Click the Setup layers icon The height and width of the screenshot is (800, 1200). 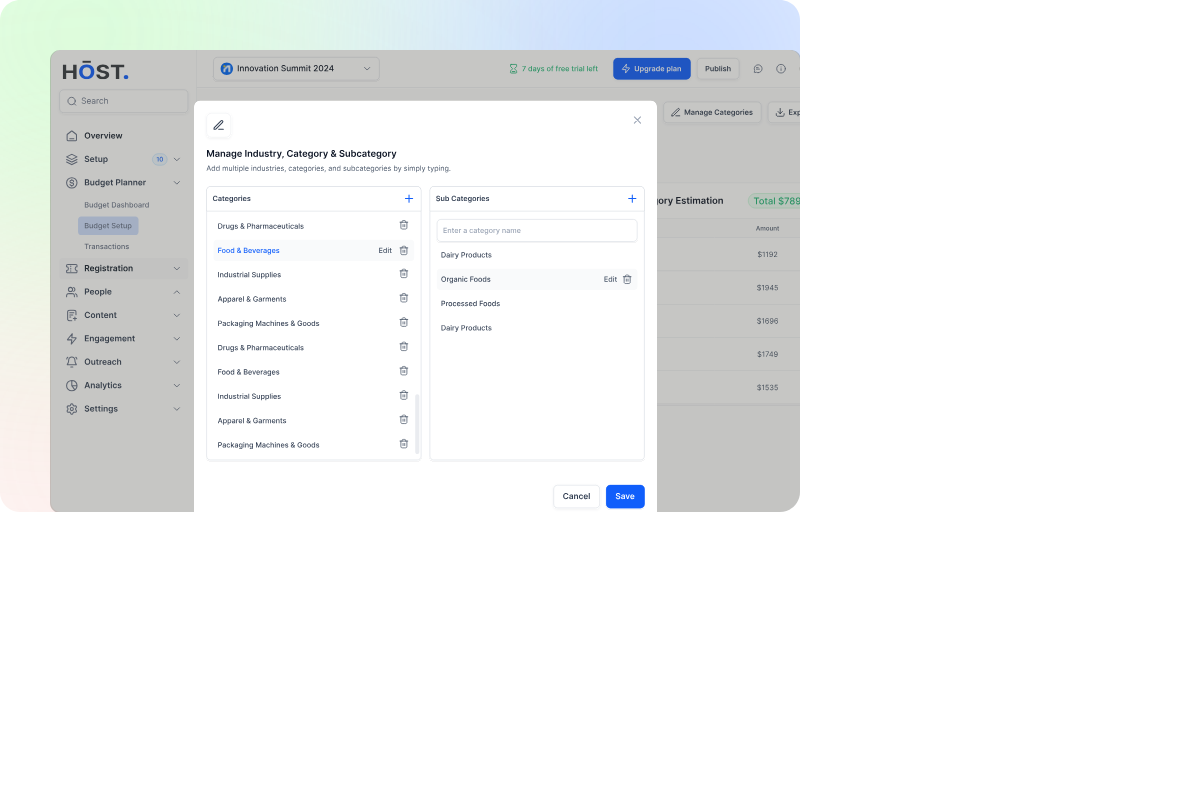click(x=71, y=159)
